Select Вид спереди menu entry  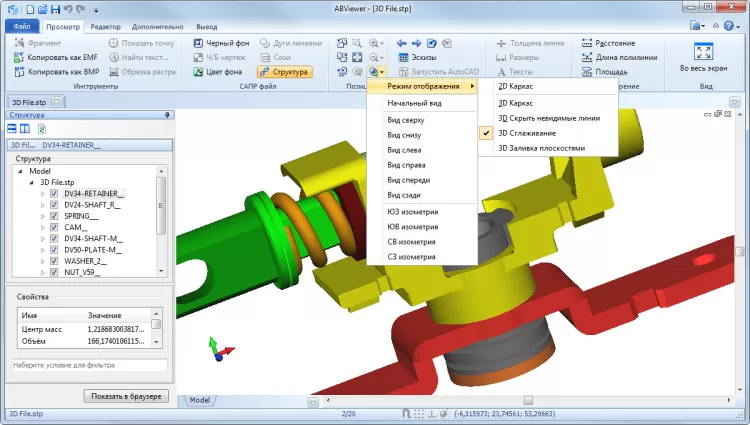tap(422, 180)
